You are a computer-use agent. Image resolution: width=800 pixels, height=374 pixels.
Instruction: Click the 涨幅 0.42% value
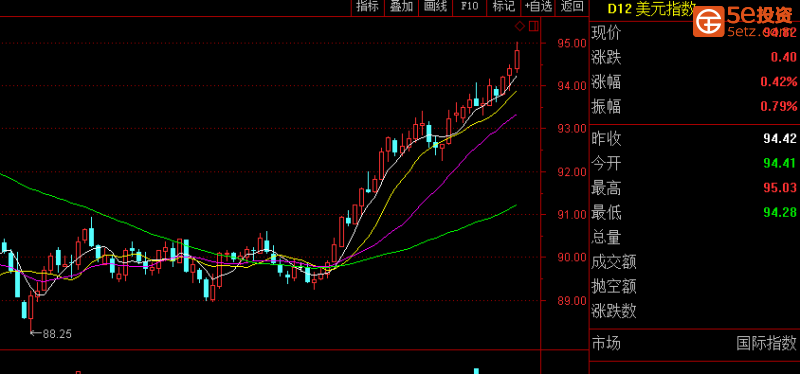[x=779, y=82]
